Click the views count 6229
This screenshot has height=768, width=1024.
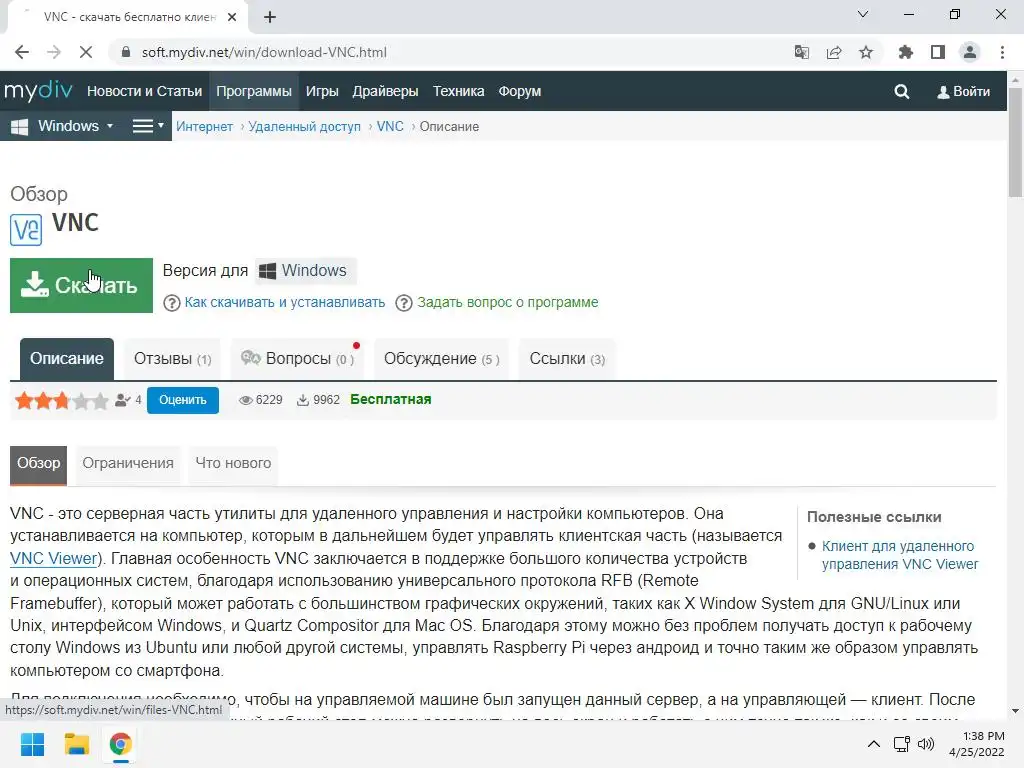pos(261,400)
